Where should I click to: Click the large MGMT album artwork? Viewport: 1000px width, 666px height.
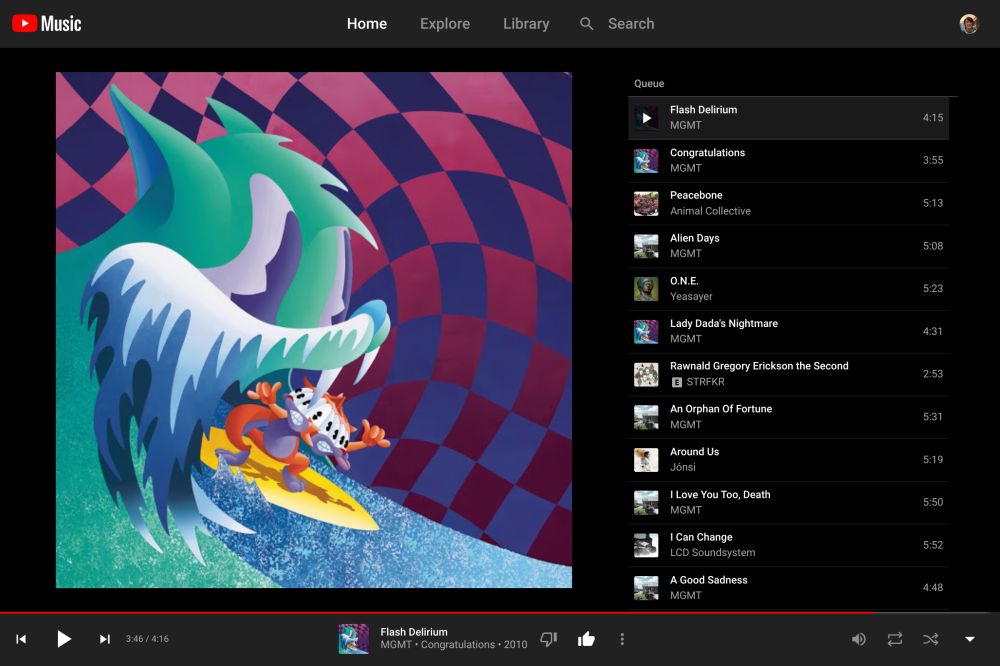[314, 330]
